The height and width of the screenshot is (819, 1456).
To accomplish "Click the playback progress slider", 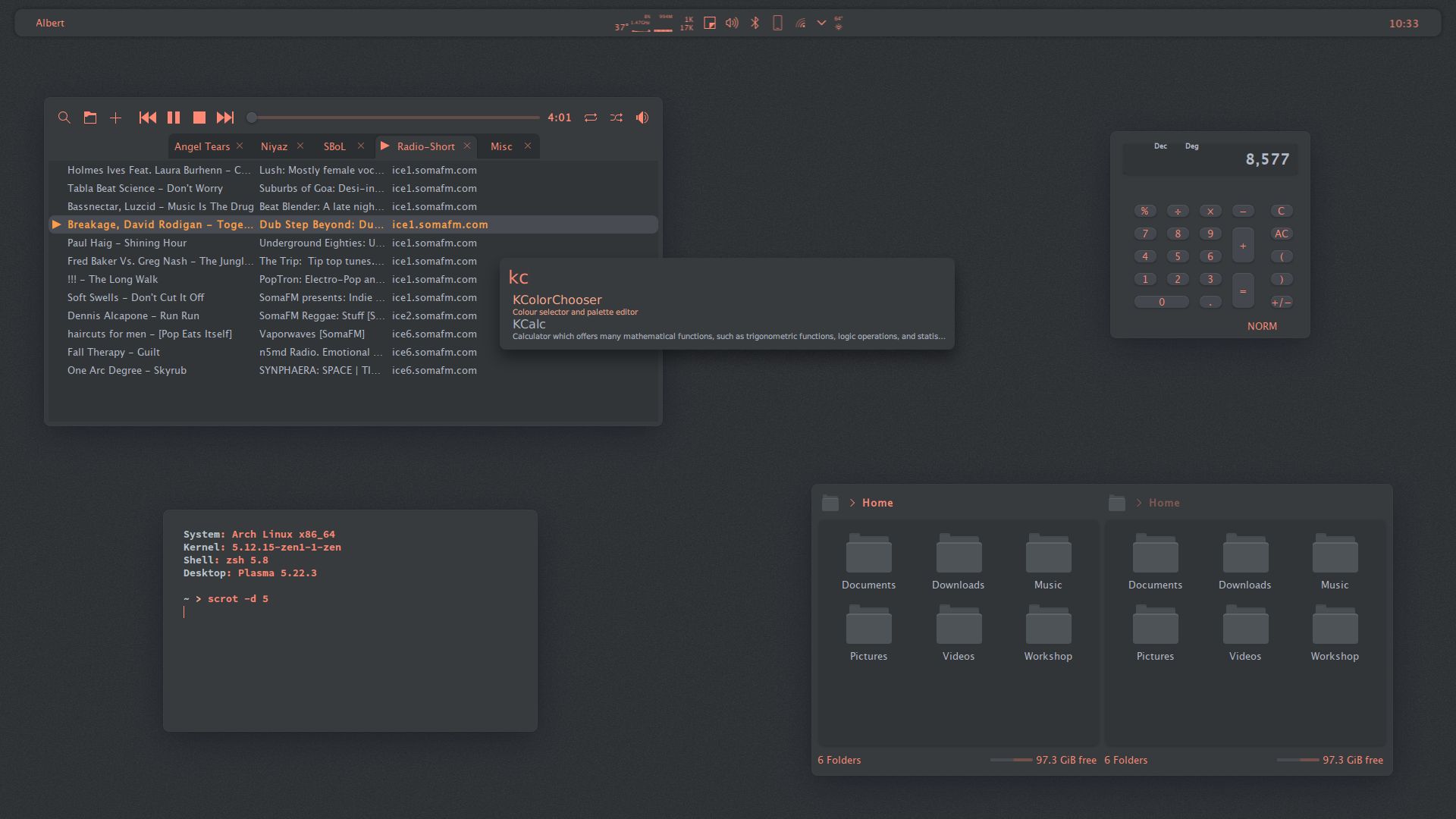I will tap(394, 118).
